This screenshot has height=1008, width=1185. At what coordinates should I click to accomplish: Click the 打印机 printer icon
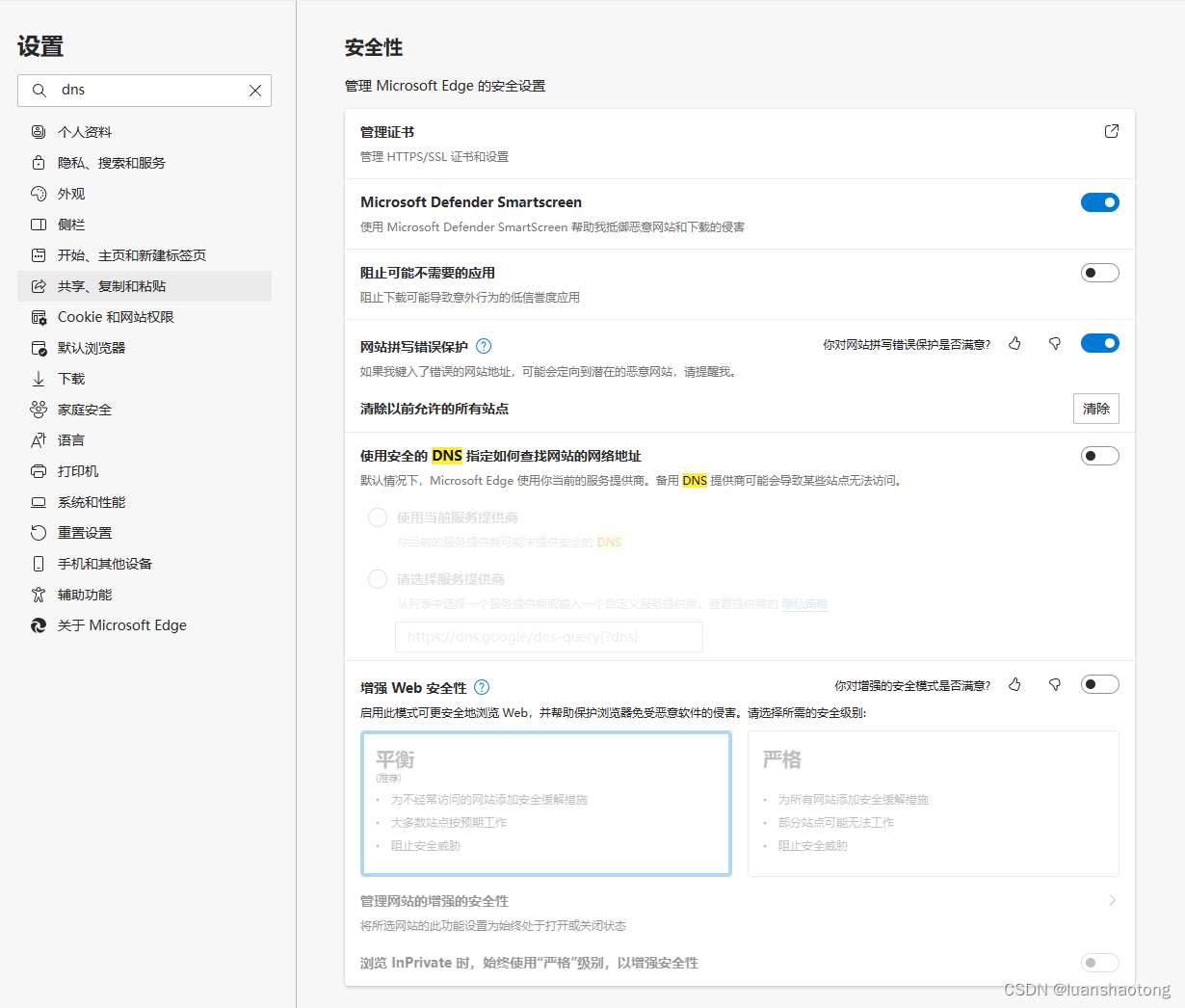click(39, 471)
